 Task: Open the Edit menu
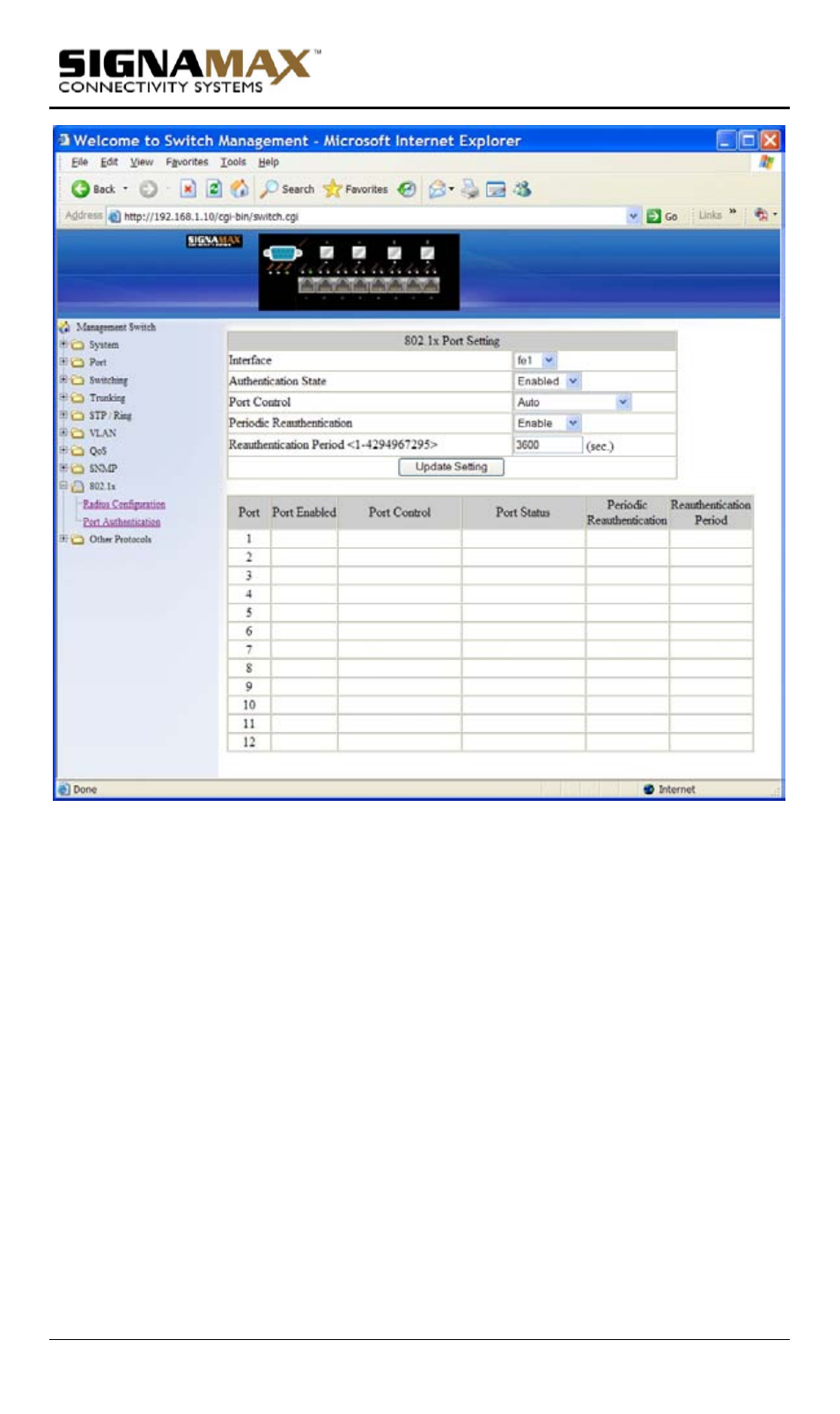[109, 162]
